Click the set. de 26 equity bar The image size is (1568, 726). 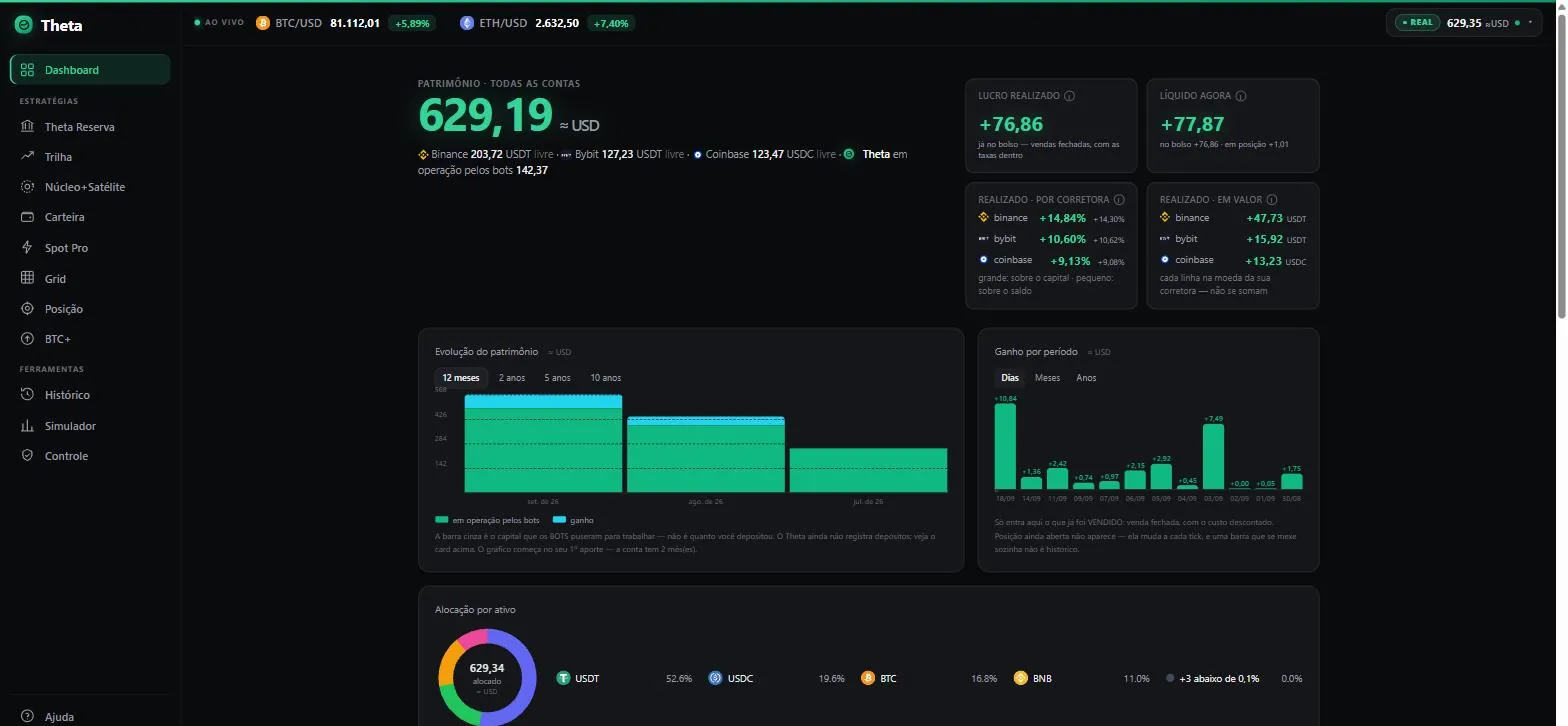coord(543,444)
